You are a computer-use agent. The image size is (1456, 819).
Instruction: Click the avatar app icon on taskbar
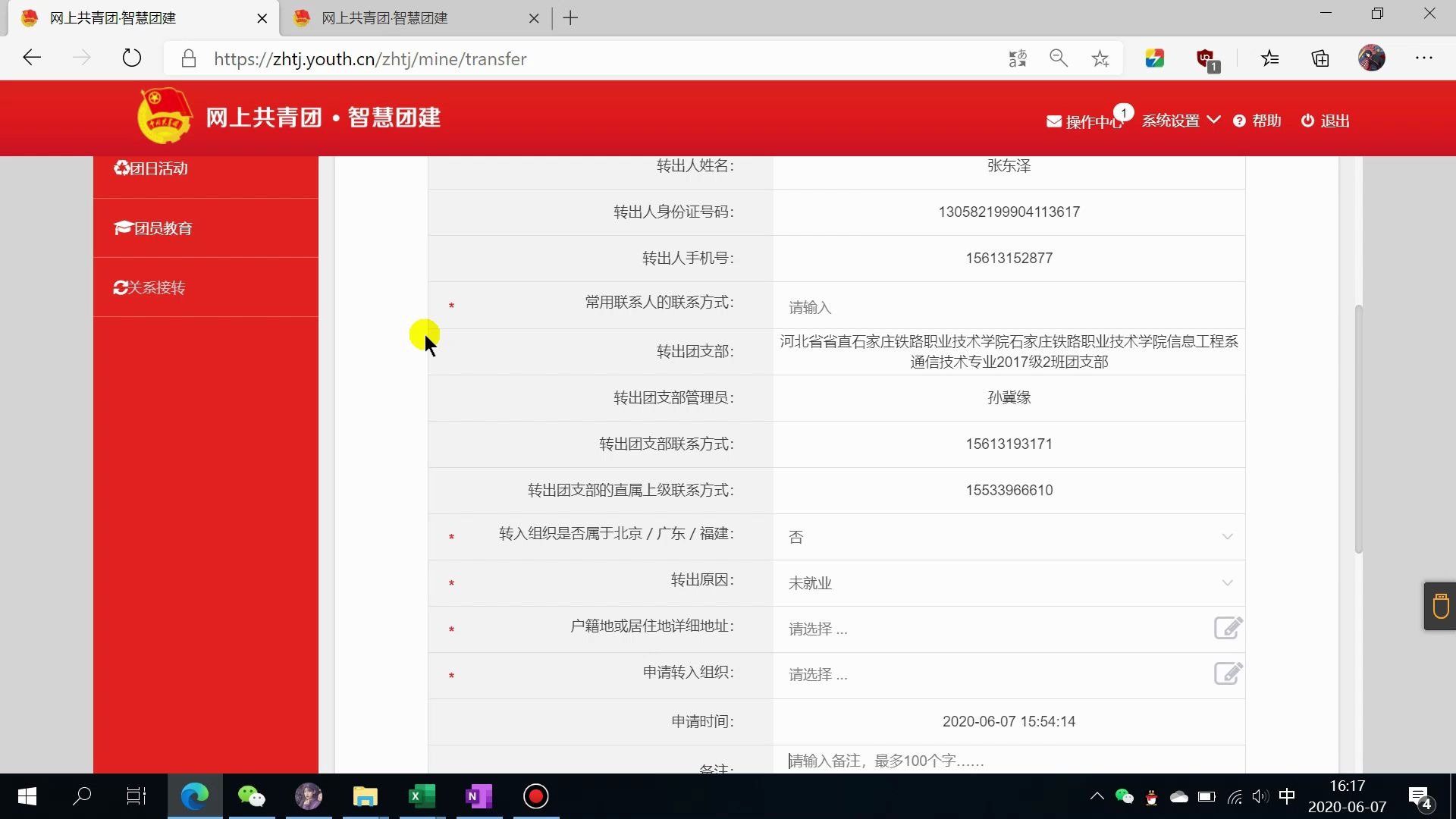pyautogui.click(x=309, y=796)
